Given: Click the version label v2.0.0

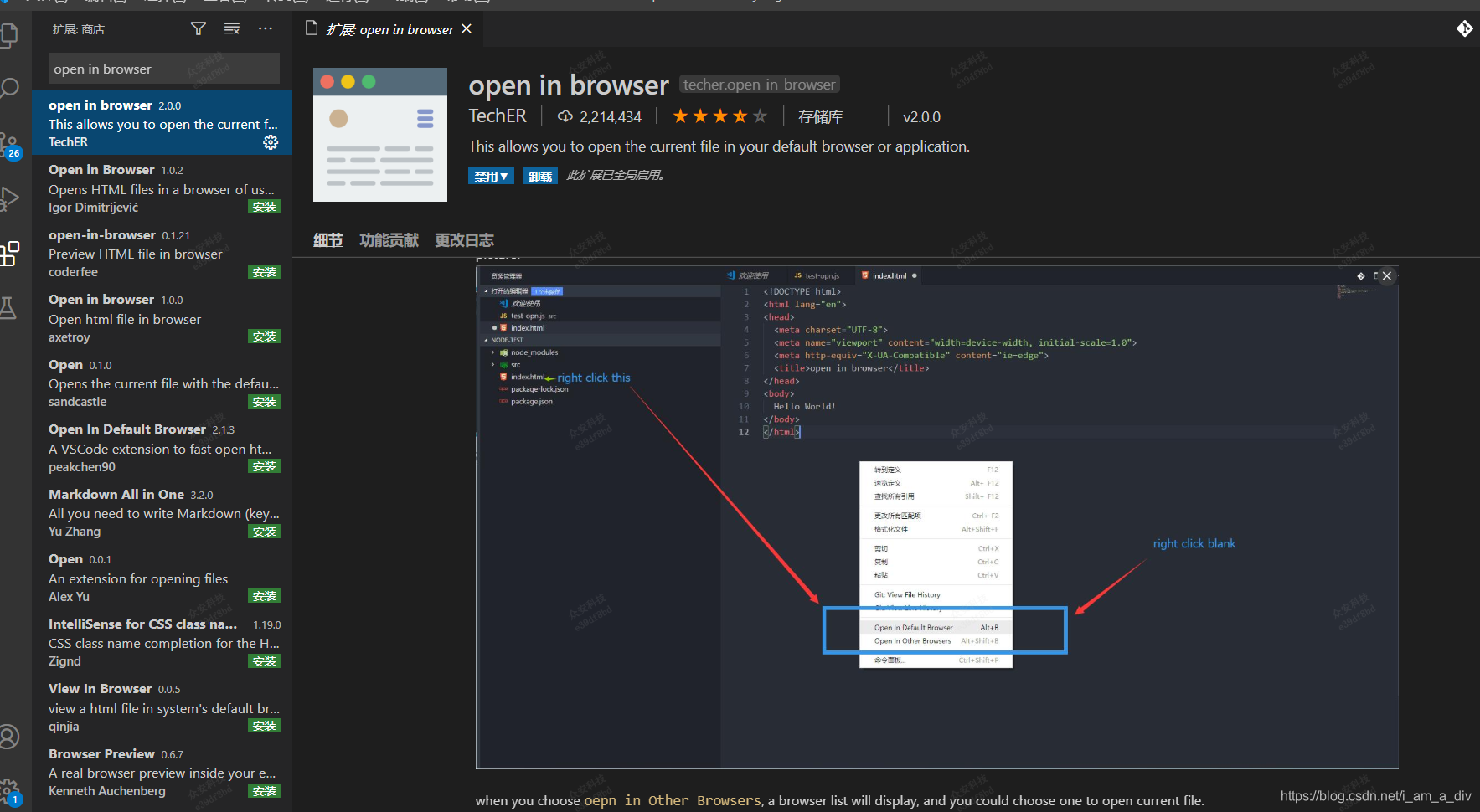Looking at the screenshot, I should (921, 117).
